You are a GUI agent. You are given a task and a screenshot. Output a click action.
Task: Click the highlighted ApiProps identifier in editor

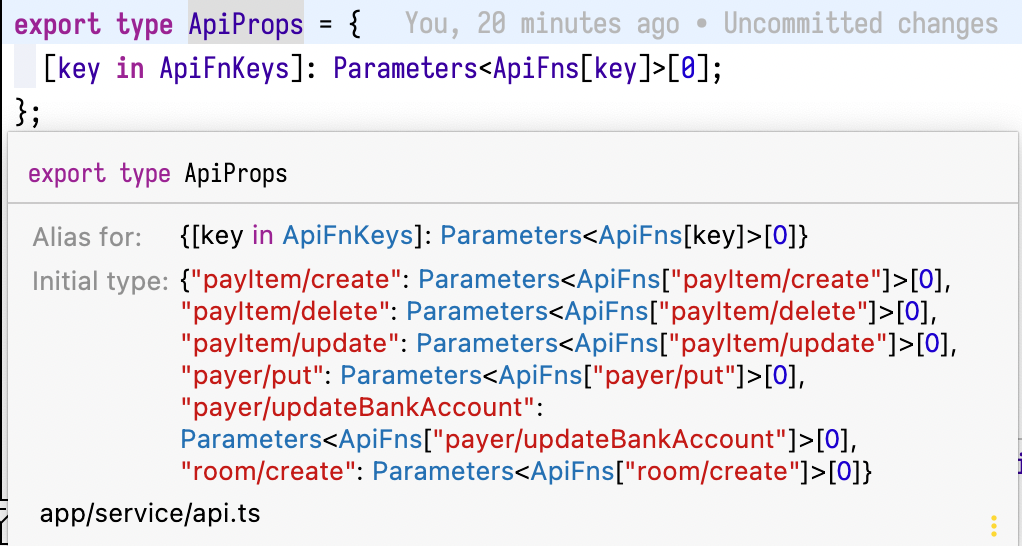tap(245, 23)
